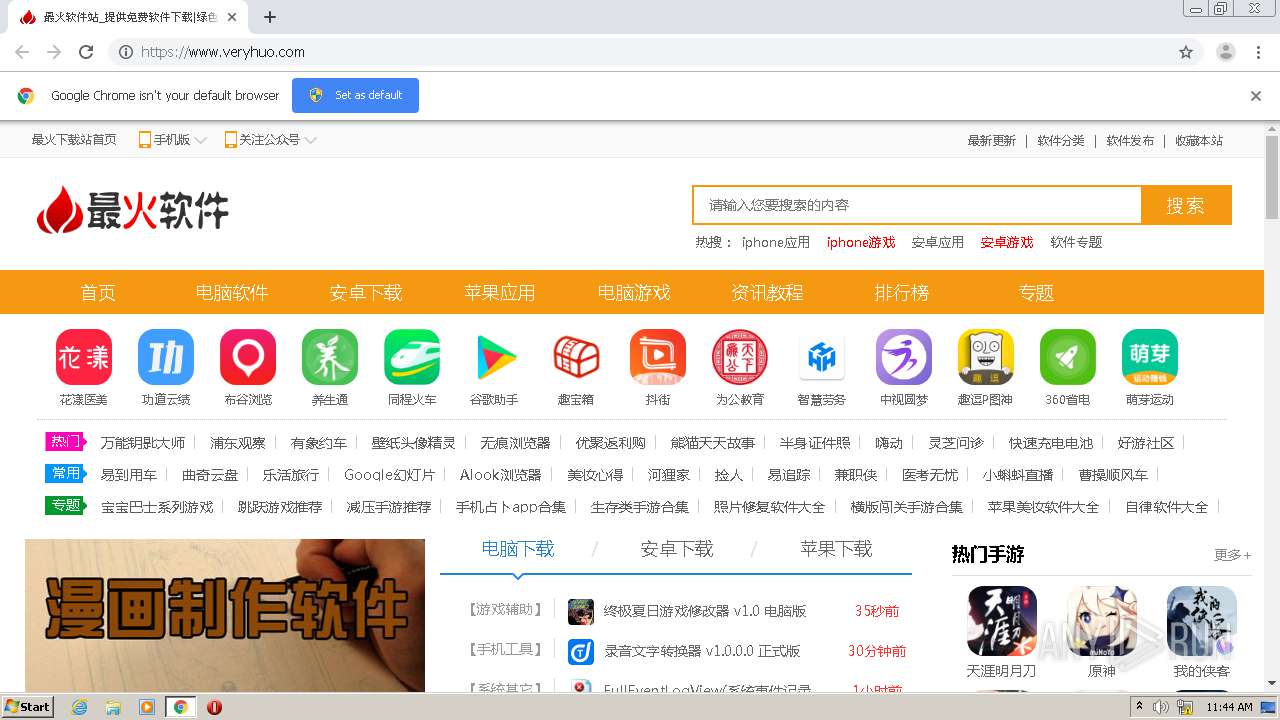
Task: Click the Chrome address bar URL
Action: point(223,52)
